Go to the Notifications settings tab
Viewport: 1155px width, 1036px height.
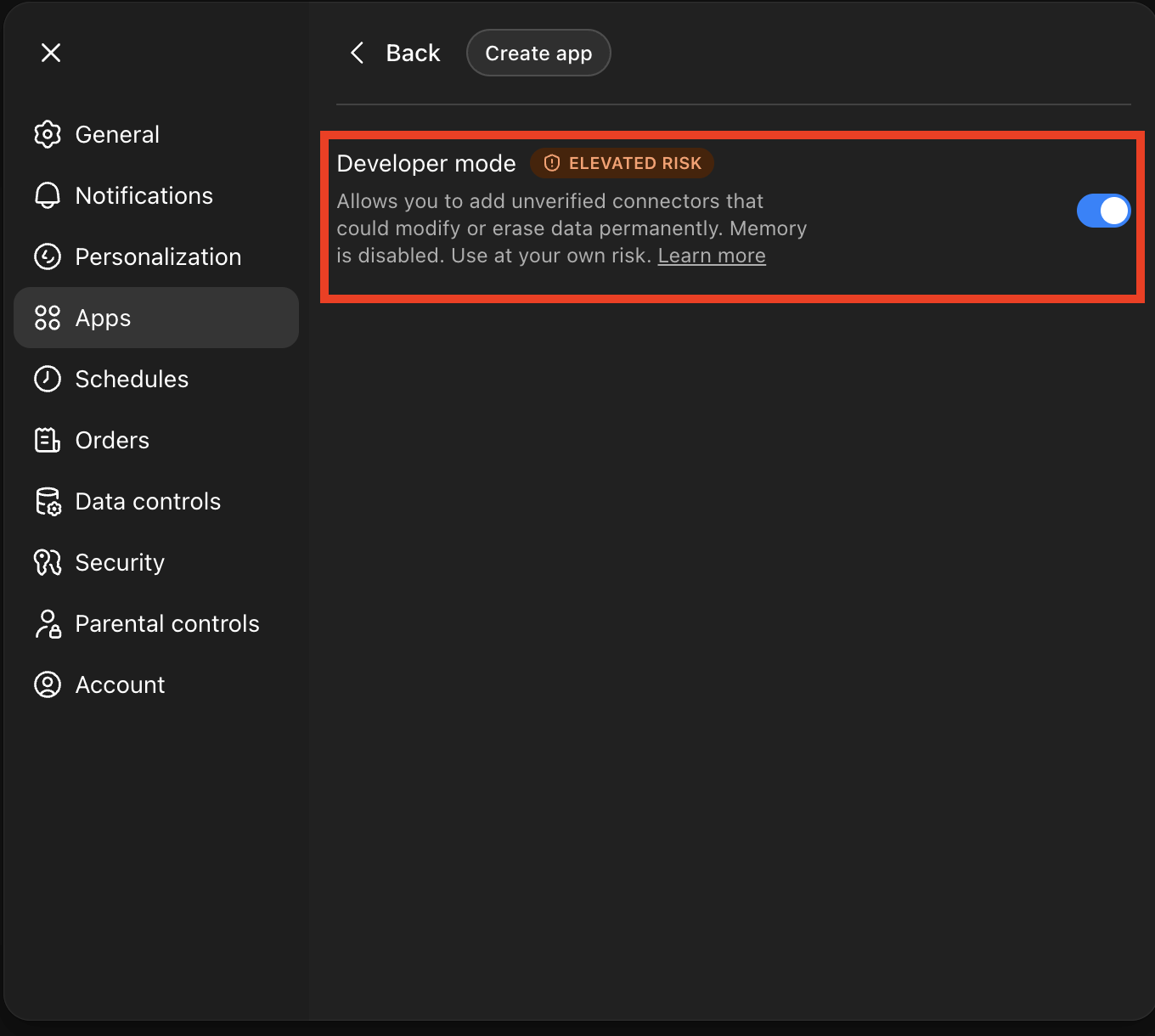156,195
